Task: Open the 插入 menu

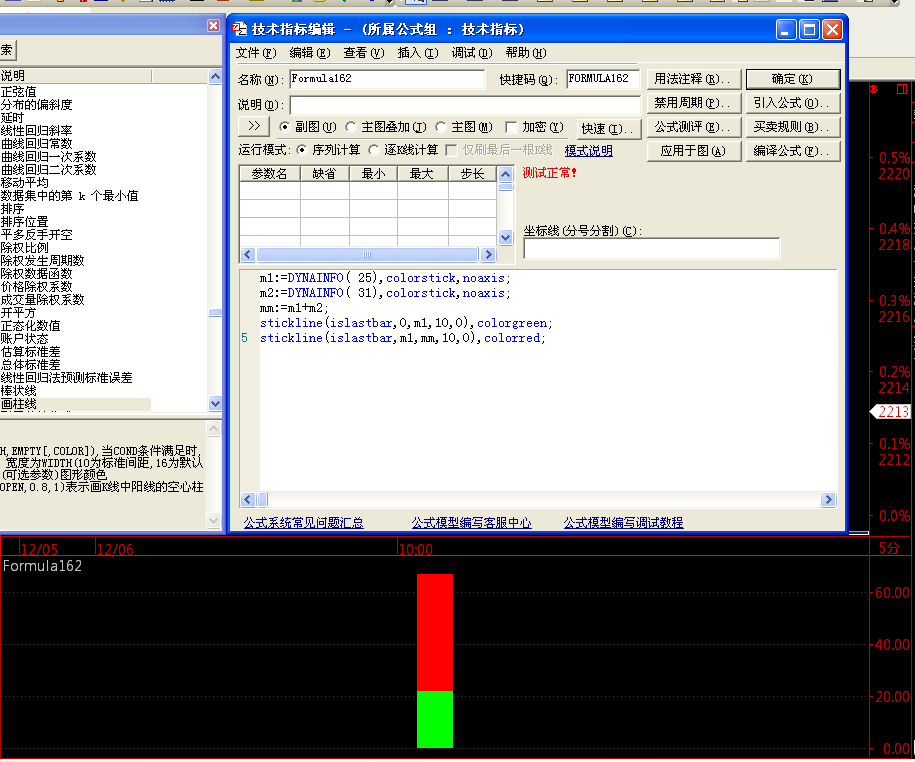Action: click(x=417, y=53)
